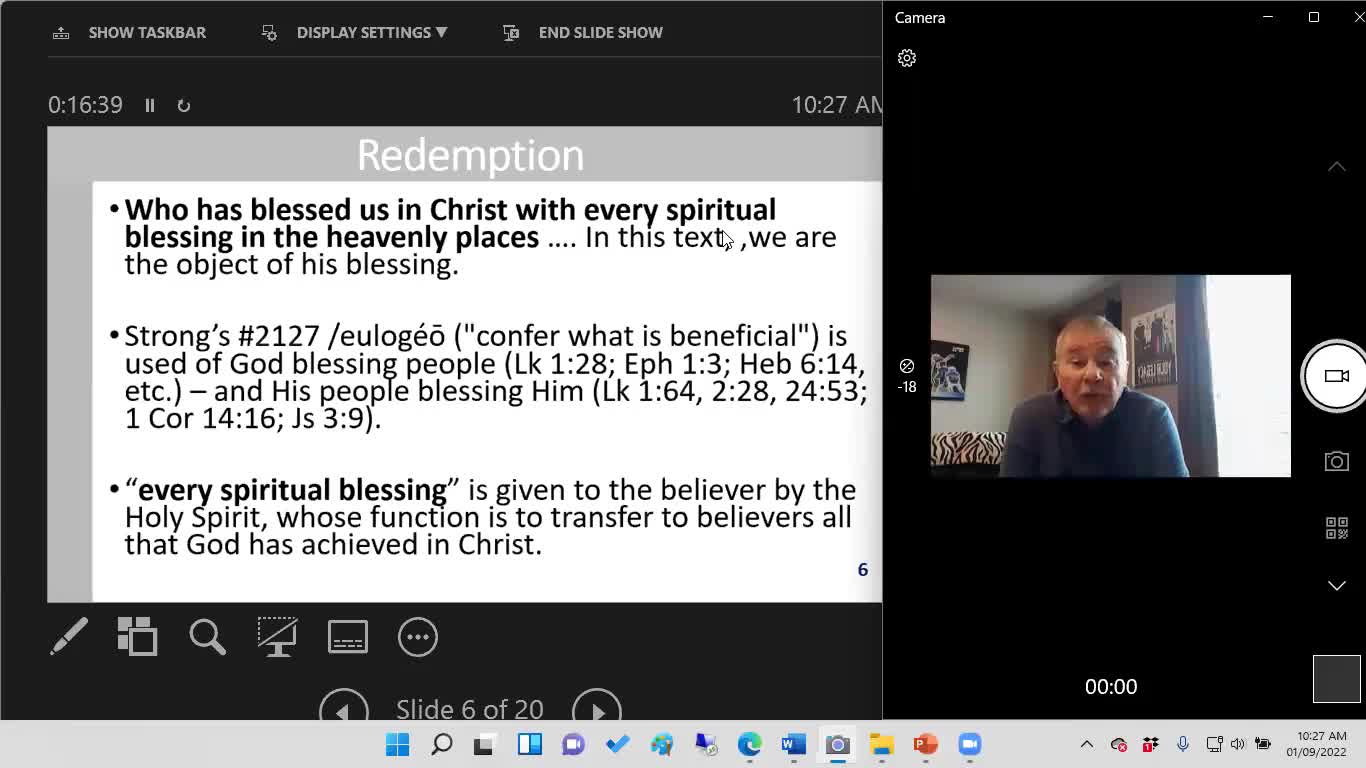This screenshot has height=768, width=1366.
Task: Switch to PowerPoint on the taskbar
Action: tap(925, 745)
